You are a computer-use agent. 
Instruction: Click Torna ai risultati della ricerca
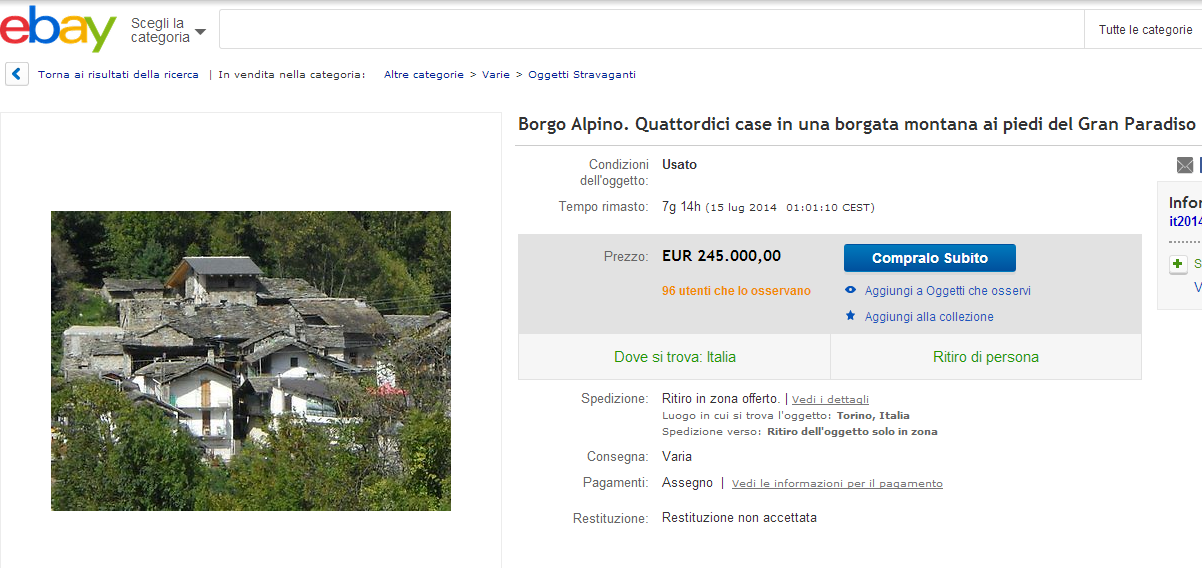118,75
